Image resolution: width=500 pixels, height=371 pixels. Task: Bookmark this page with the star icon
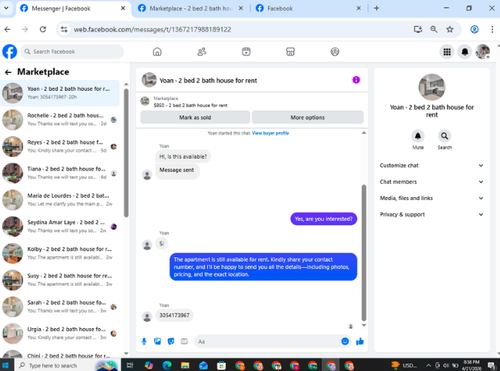(x=450, y=29)
